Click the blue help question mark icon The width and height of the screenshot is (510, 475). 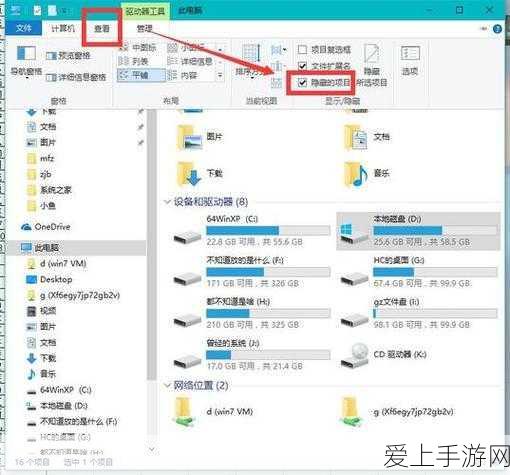pos(497,29)
